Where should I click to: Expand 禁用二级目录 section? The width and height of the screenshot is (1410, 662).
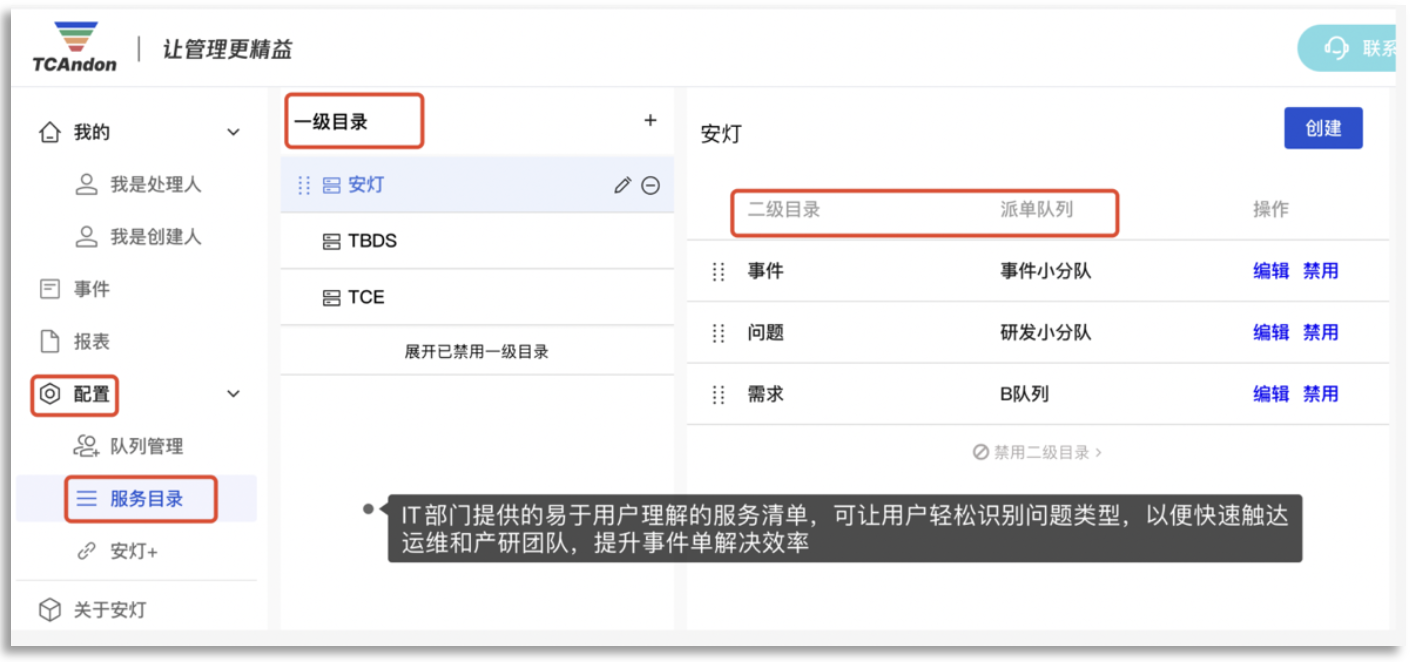1037,452
